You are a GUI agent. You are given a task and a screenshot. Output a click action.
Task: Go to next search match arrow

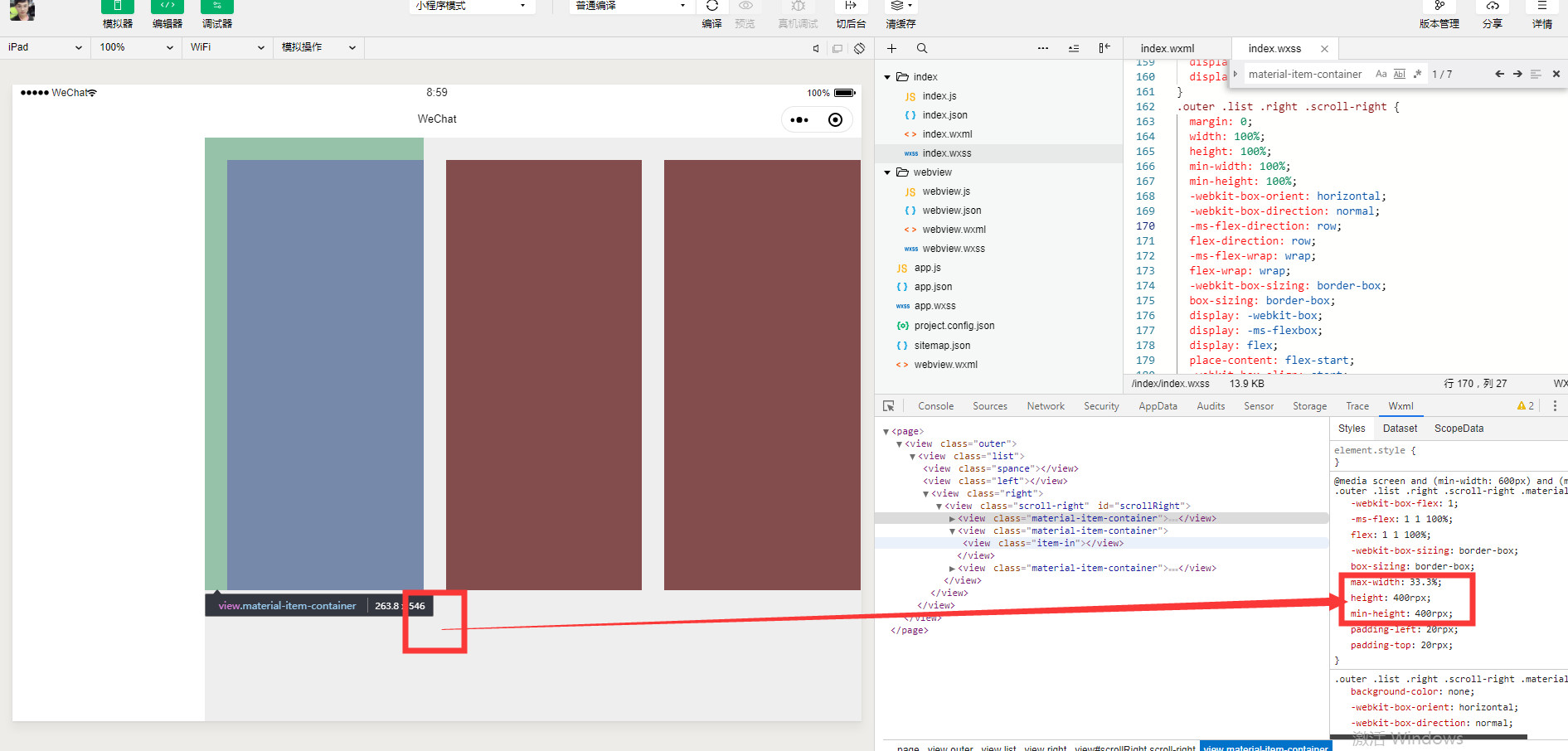tap(1517, 74)
